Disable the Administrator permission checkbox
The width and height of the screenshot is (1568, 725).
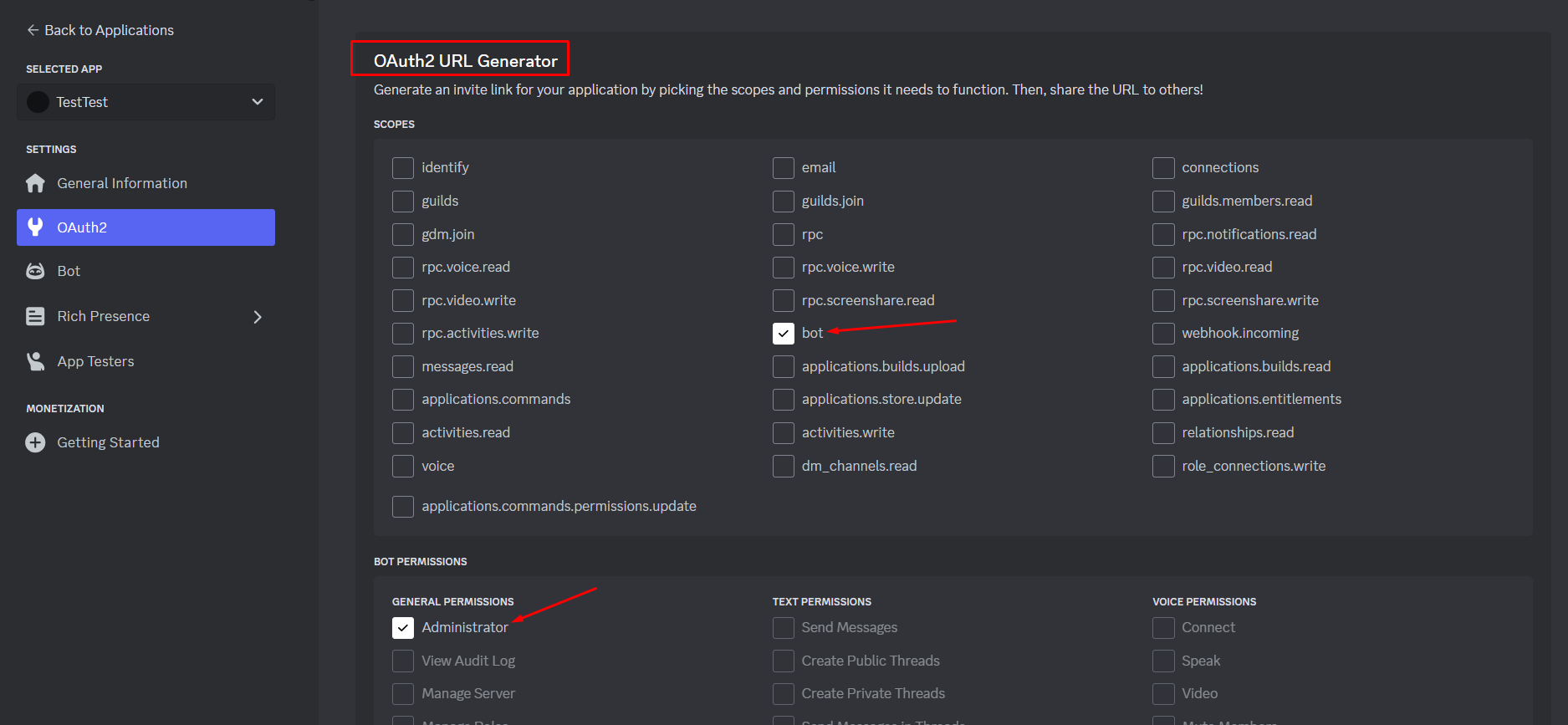pyautogui.click(x=403, y=628)
